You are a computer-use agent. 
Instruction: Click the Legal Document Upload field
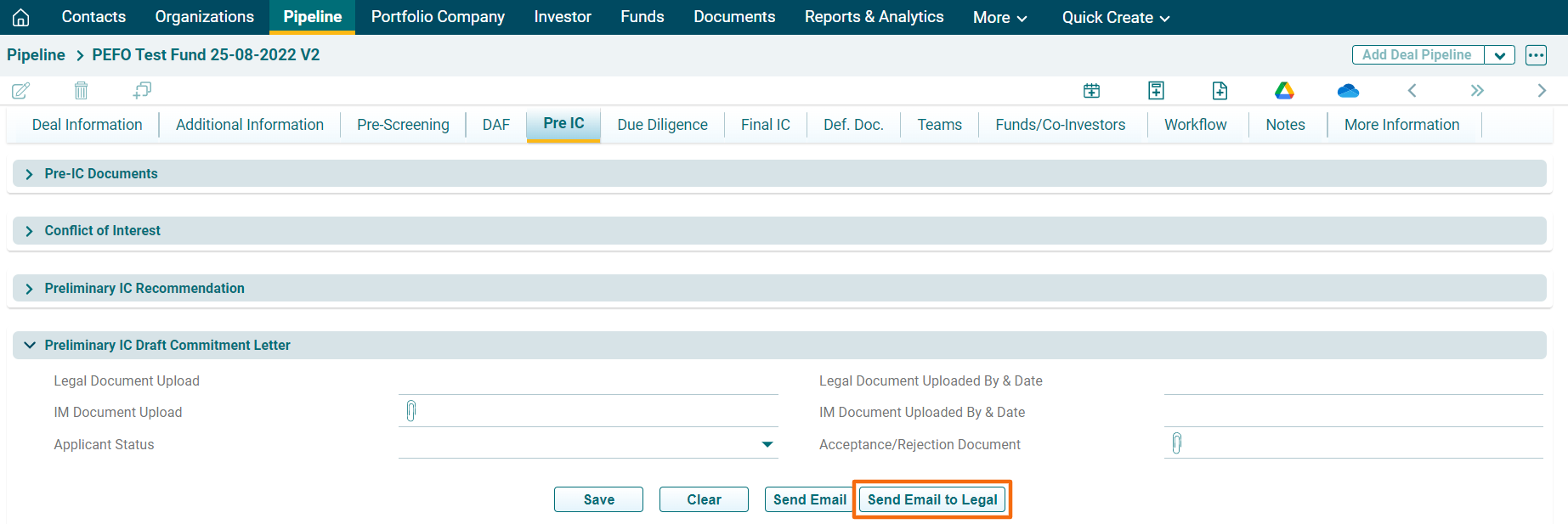click(x=588, y=381)
